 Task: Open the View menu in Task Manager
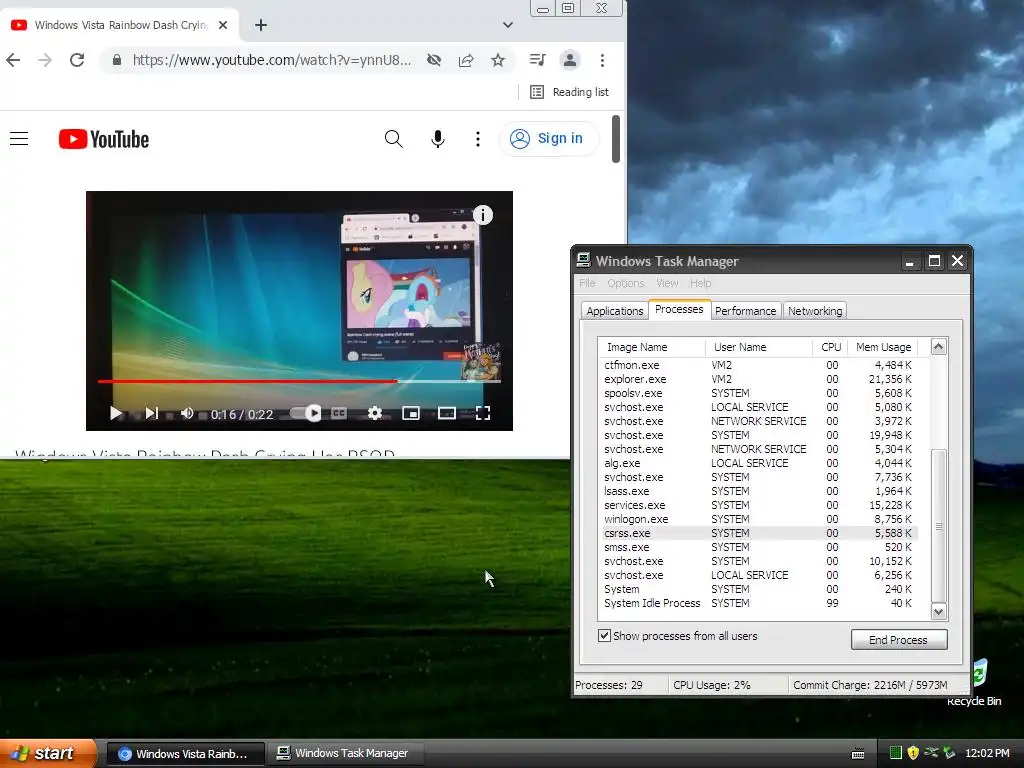pyautogui.click(x=667, y=283)
